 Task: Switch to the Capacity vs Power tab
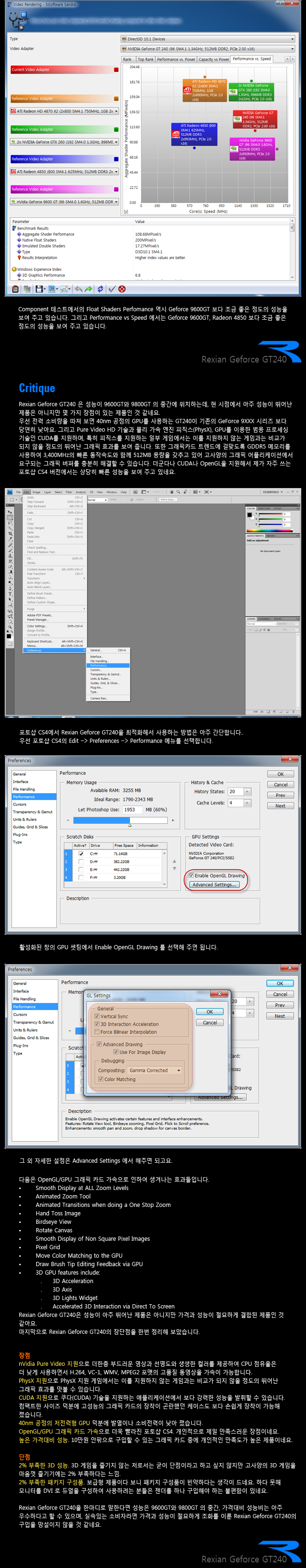click(x=214, y=60)
